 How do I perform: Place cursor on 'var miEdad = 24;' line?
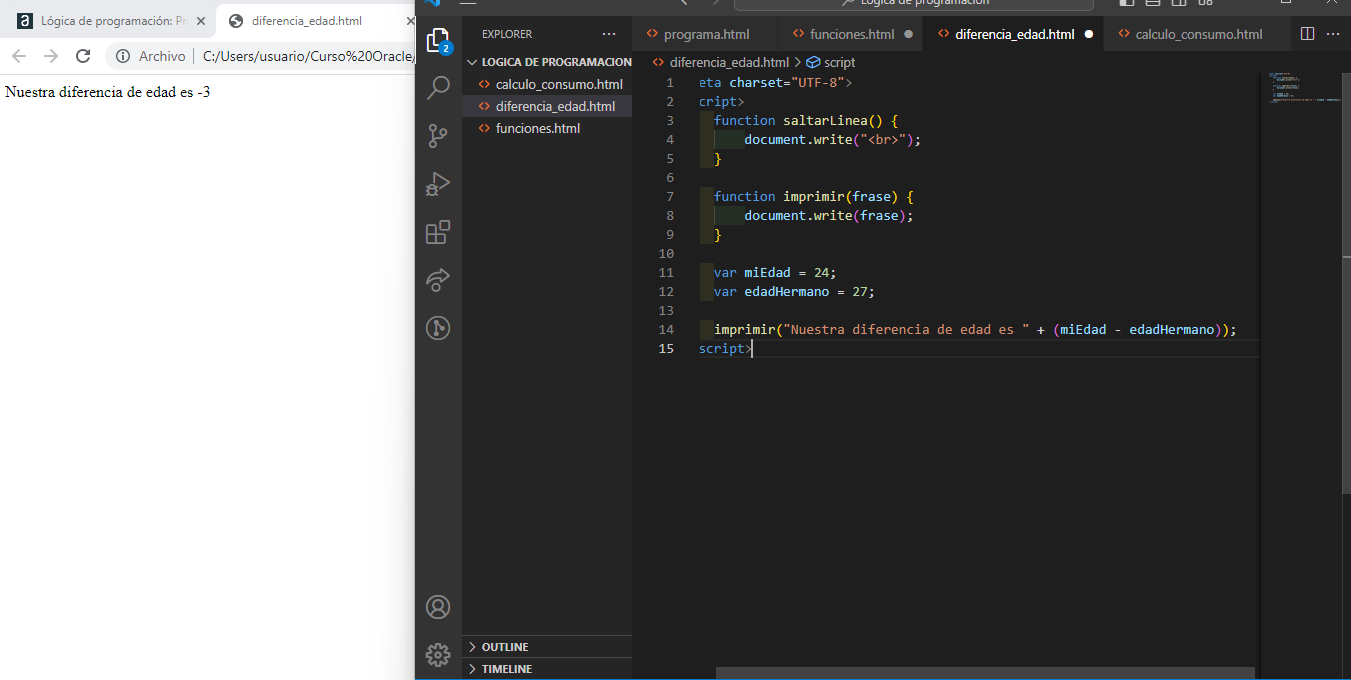(775, 273)
